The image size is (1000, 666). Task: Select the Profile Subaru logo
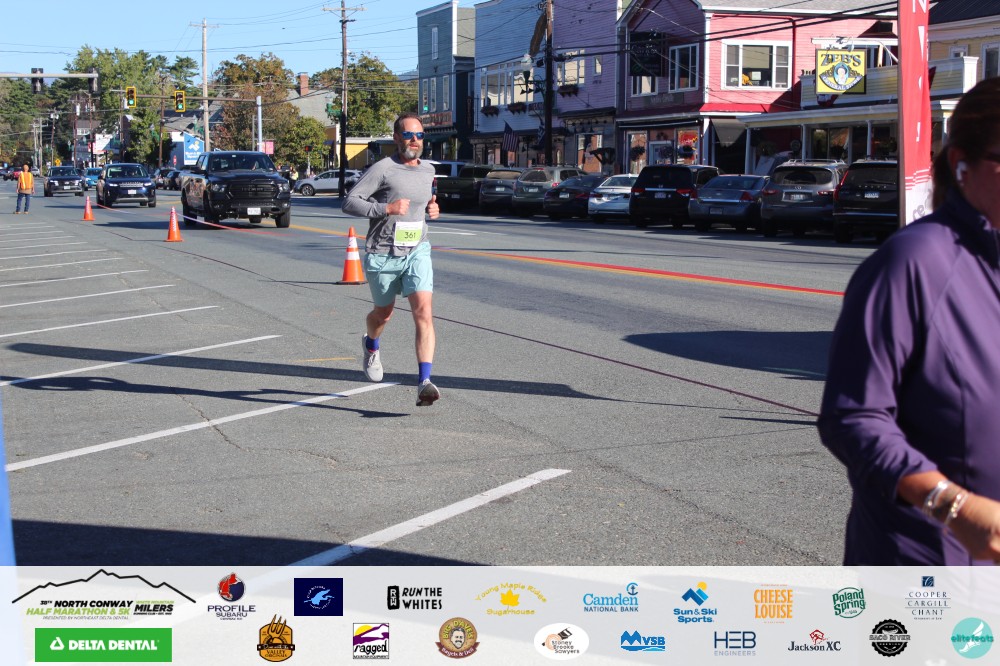(x=231, y=596)
